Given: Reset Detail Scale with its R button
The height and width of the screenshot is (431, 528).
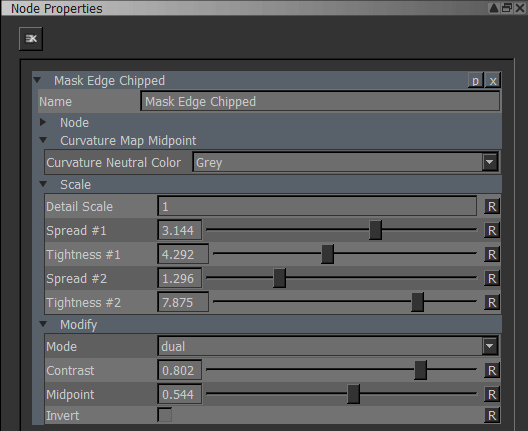Looking at the screenshot, I should tap(492, 206).
